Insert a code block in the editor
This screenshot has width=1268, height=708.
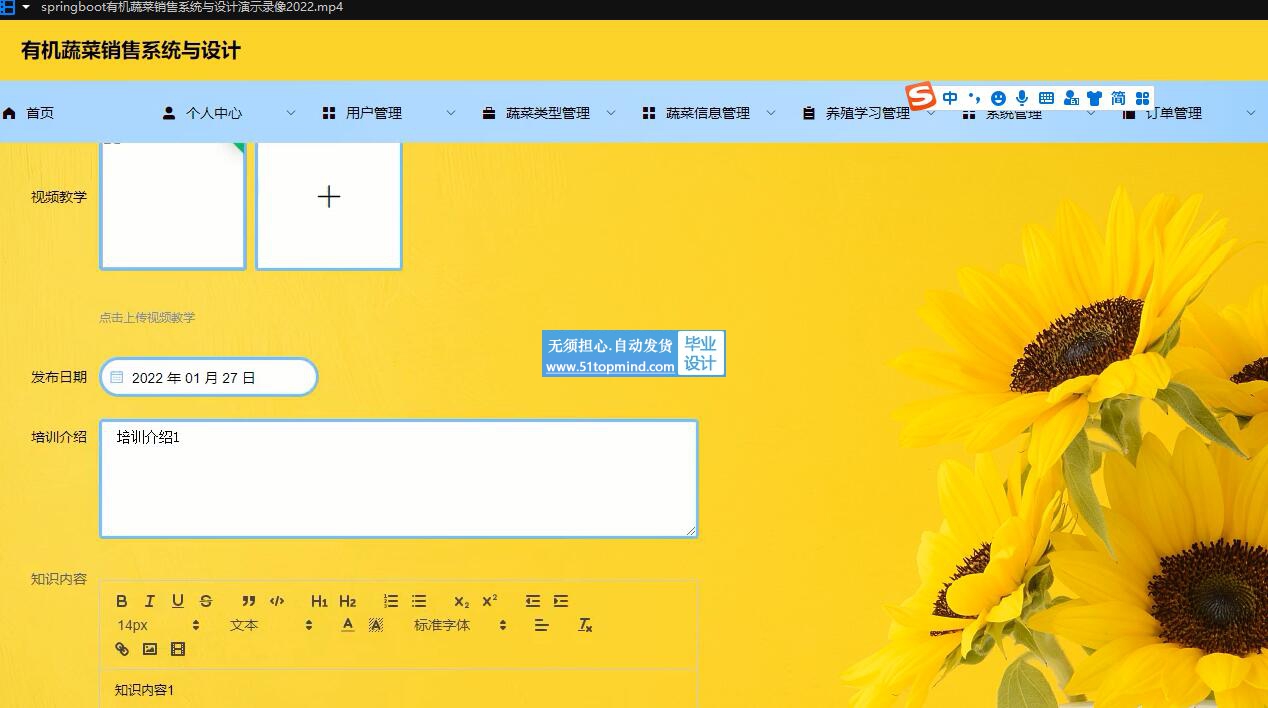(277, 601)
